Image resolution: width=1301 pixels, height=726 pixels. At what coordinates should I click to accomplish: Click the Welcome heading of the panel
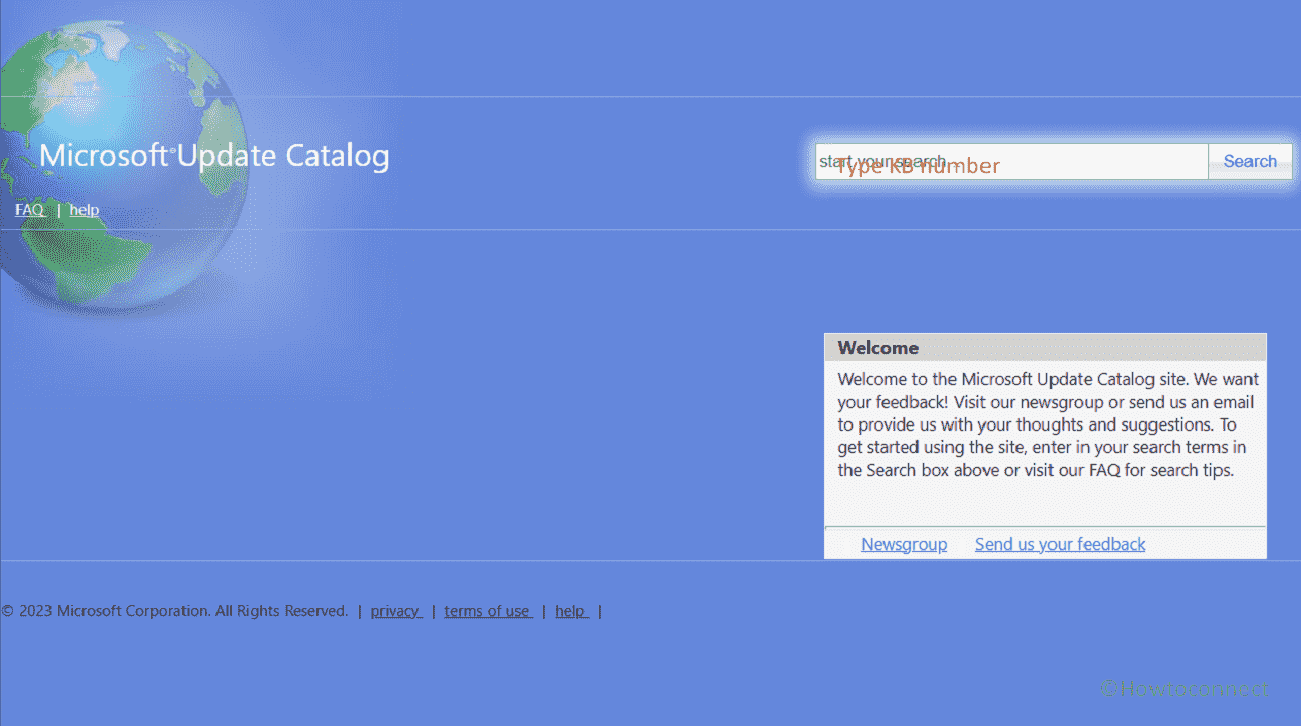pos(878,348)
